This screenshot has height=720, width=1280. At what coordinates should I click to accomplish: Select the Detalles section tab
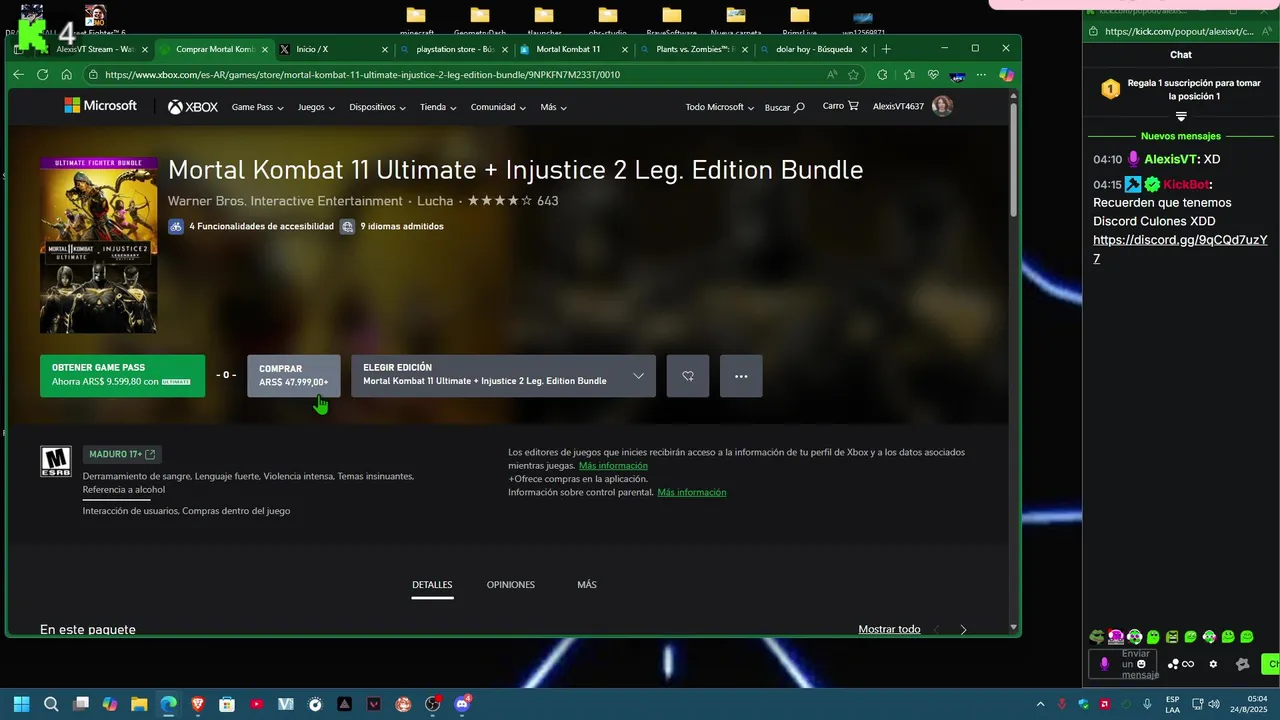point(432,585)
